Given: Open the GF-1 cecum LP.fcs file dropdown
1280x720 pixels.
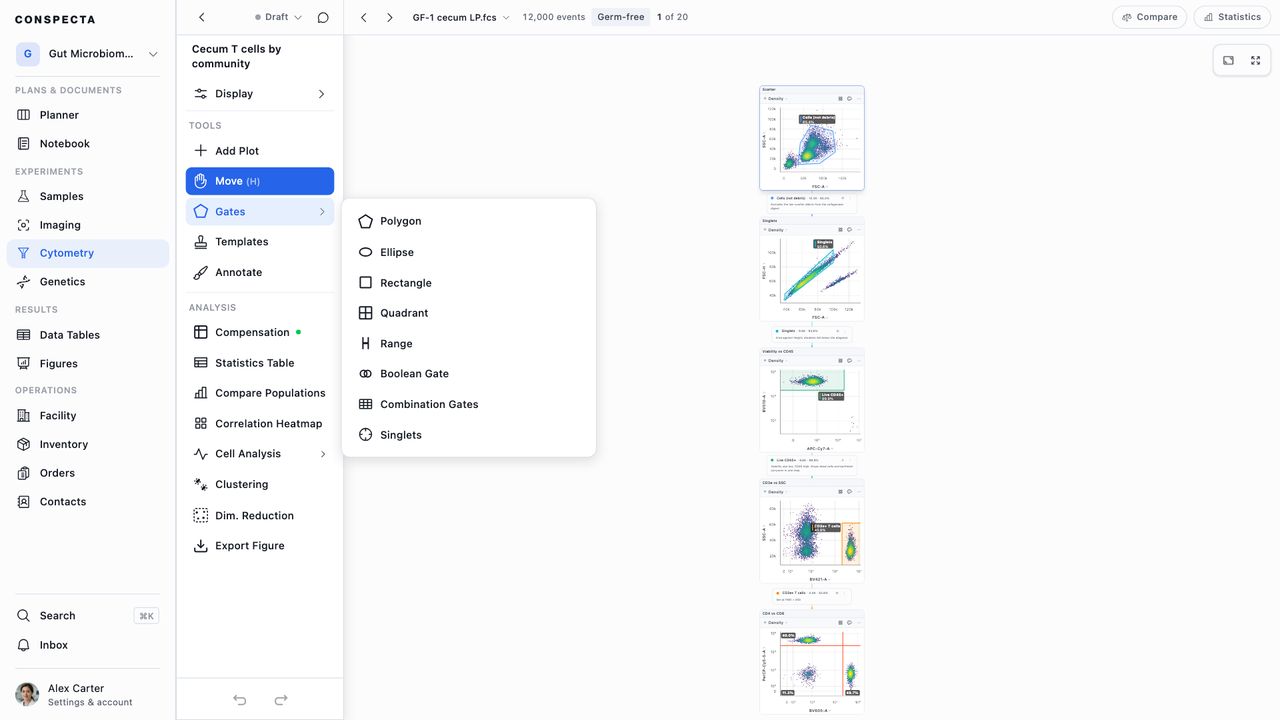Looking at the screenshot, I should click(x=461, y=17).
